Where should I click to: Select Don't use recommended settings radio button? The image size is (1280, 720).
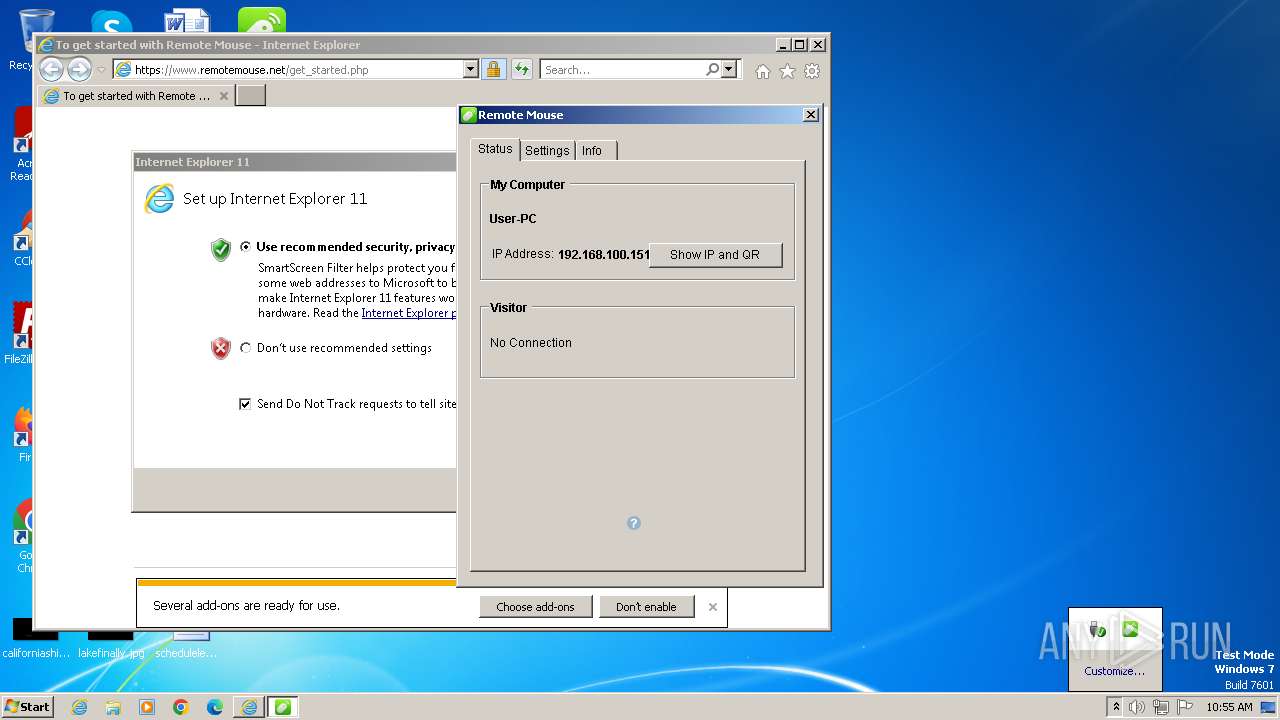246,348
